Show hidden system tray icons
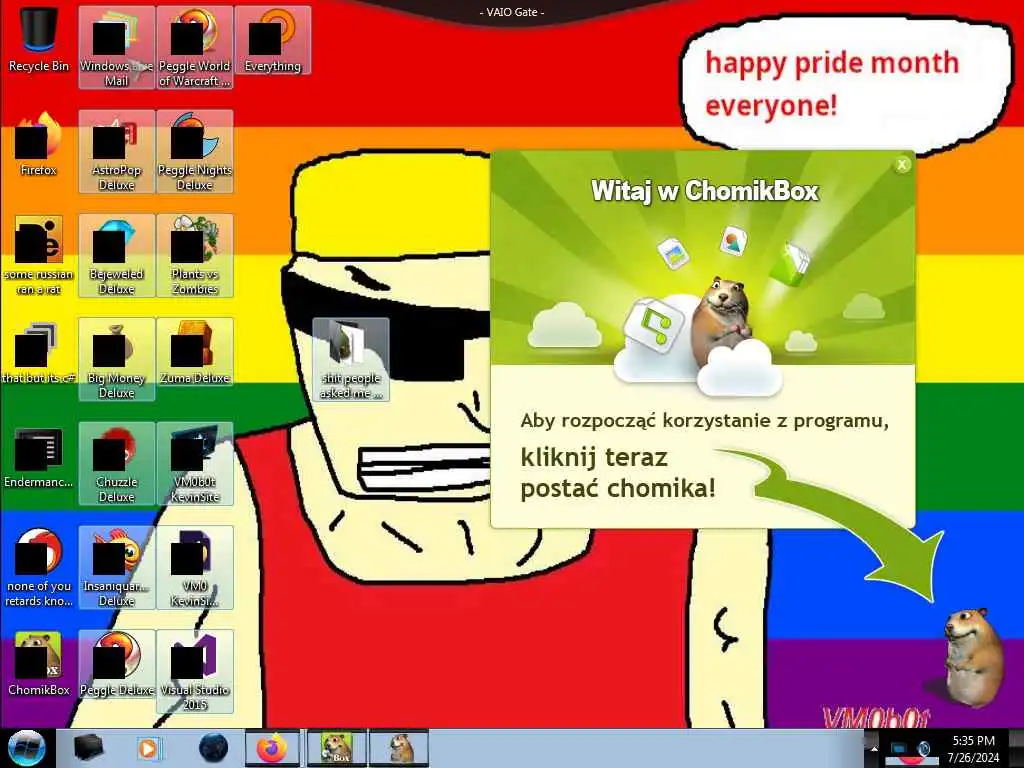Image resolution: width=1024 pixels, height=768 pixels. click(x=874, y=748)
